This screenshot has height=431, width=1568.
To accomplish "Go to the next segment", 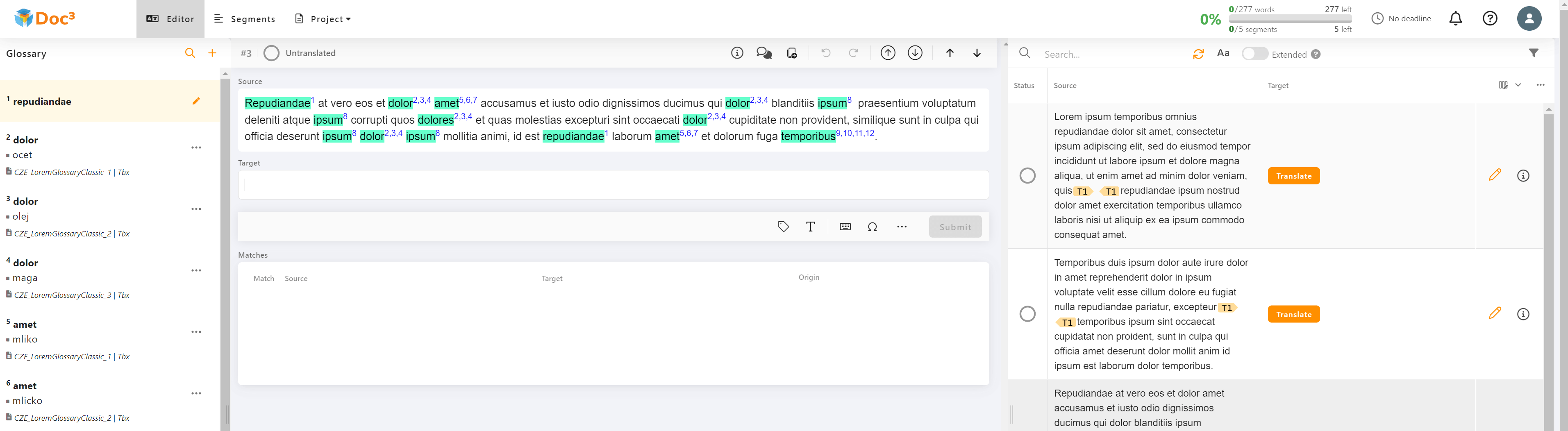I will point(977,53).
